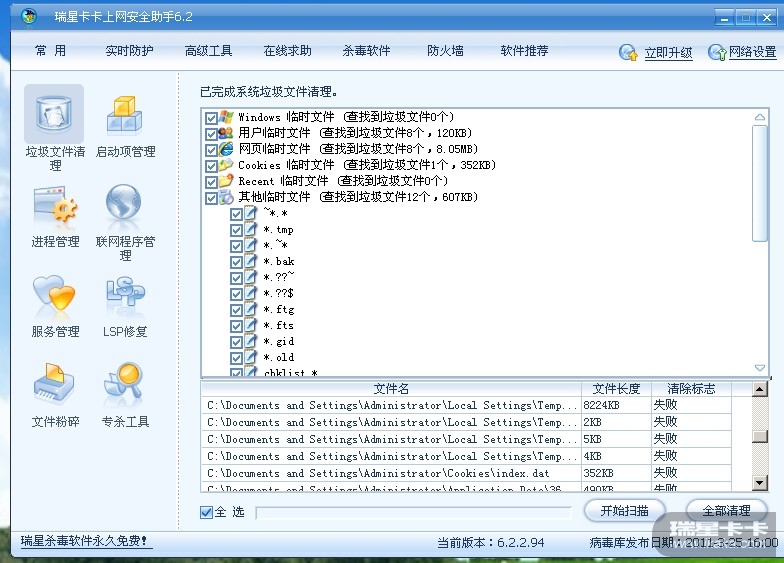
Task: Click the category list scroll-up arrow
Action: click(x=760, y=116)
